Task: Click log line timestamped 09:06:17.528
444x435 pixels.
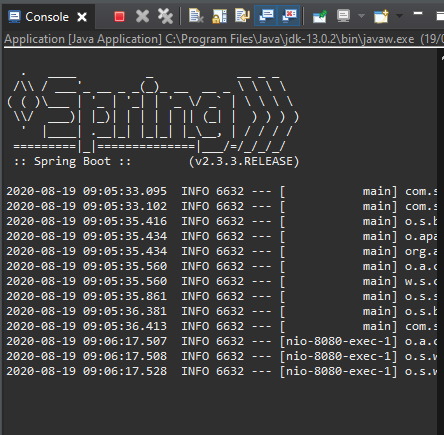Action: pyautogui.click(x=222, y=371)
